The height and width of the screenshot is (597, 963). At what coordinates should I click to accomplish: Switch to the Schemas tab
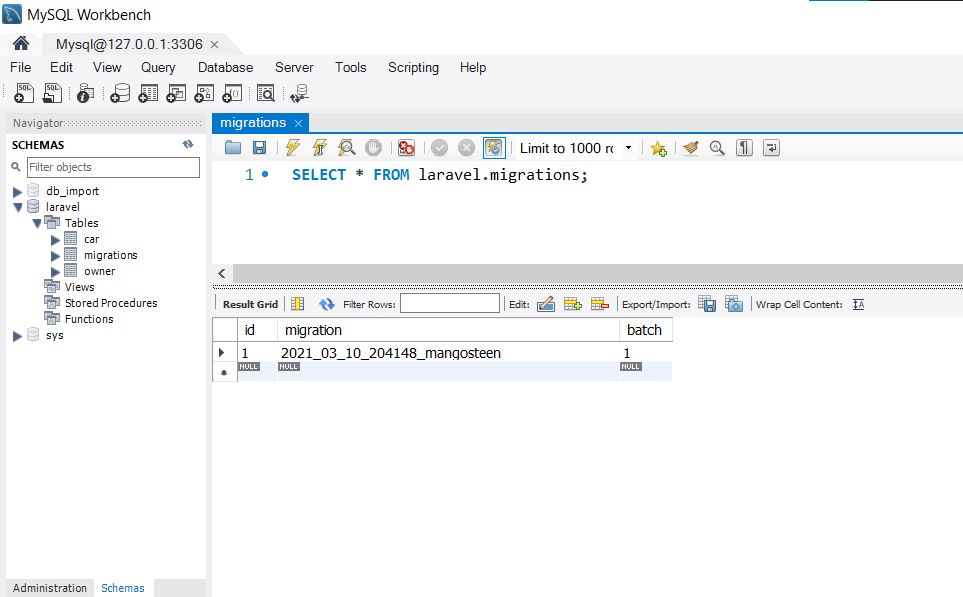tap(123, 588)
